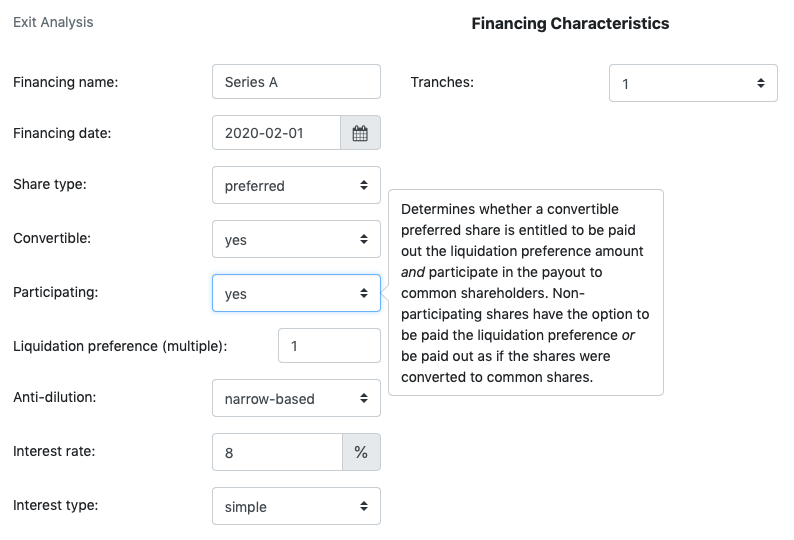This screenshot has height=540, width=794.
Task: Click the Liquidation preference multiple input
Action: click(329, 345)
